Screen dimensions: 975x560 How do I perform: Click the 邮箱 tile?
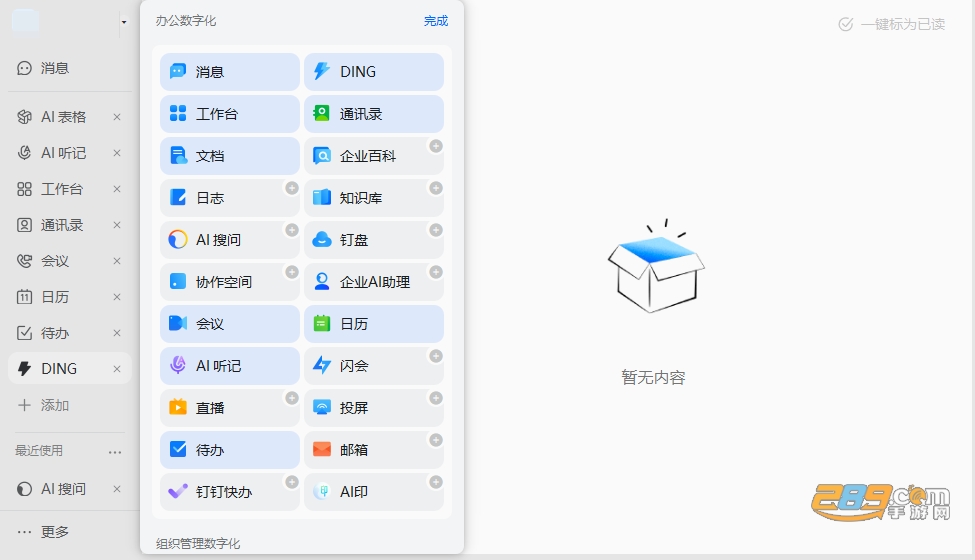[x=374, y=449]
